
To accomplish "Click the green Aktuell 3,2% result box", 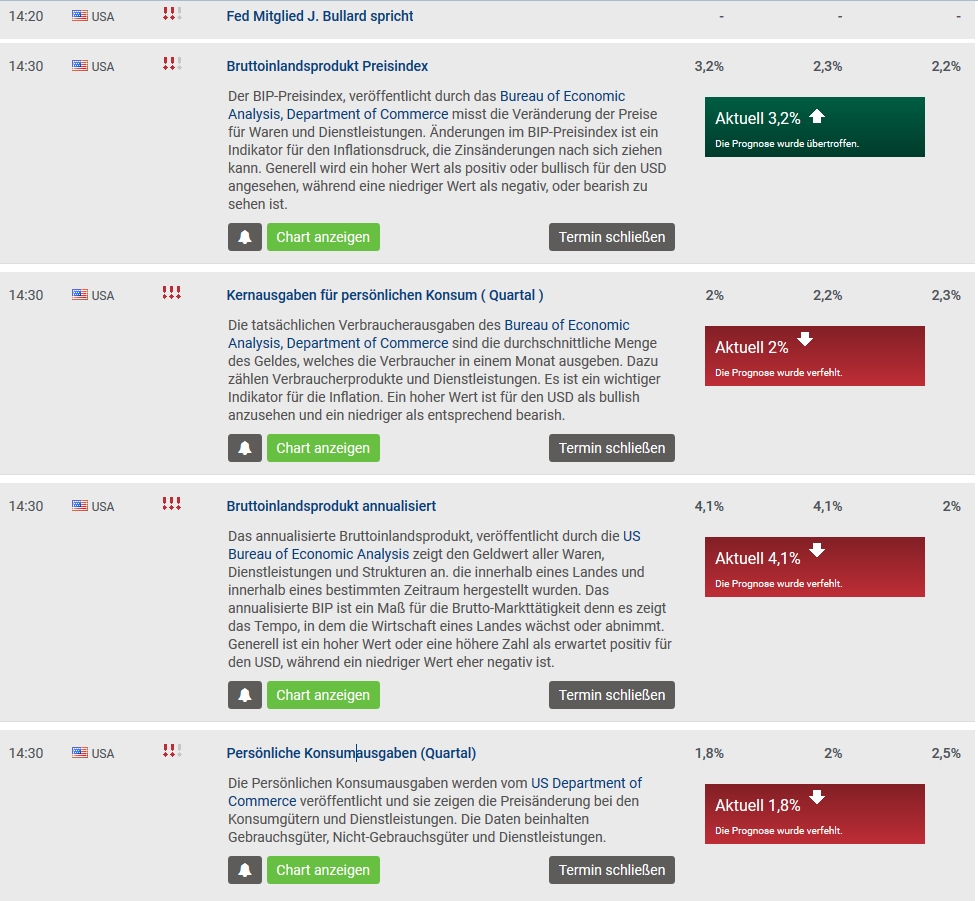I will pos(814,127).
